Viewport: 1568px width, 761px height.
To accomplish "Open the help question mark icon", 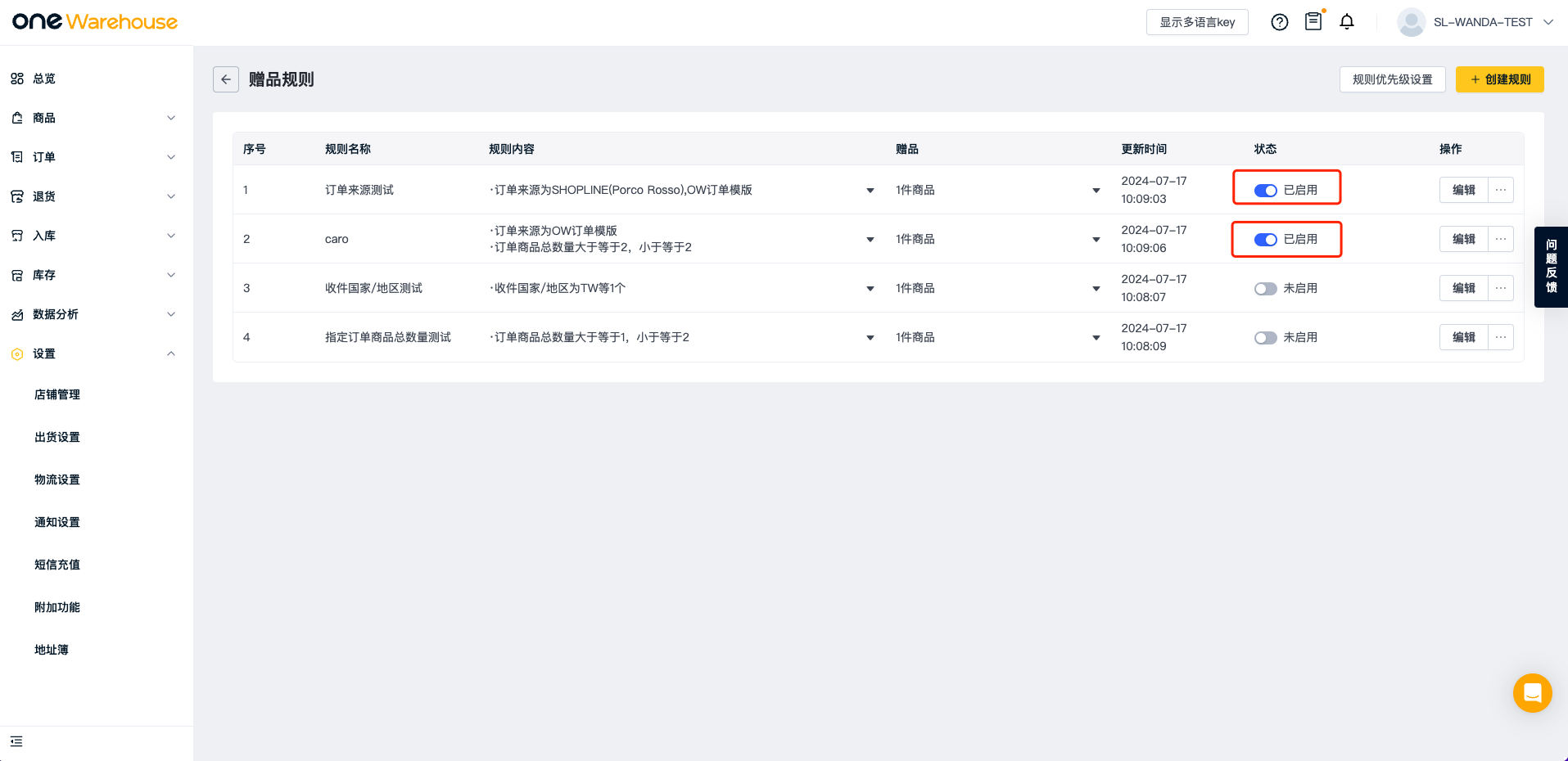I will point(1279,22).
